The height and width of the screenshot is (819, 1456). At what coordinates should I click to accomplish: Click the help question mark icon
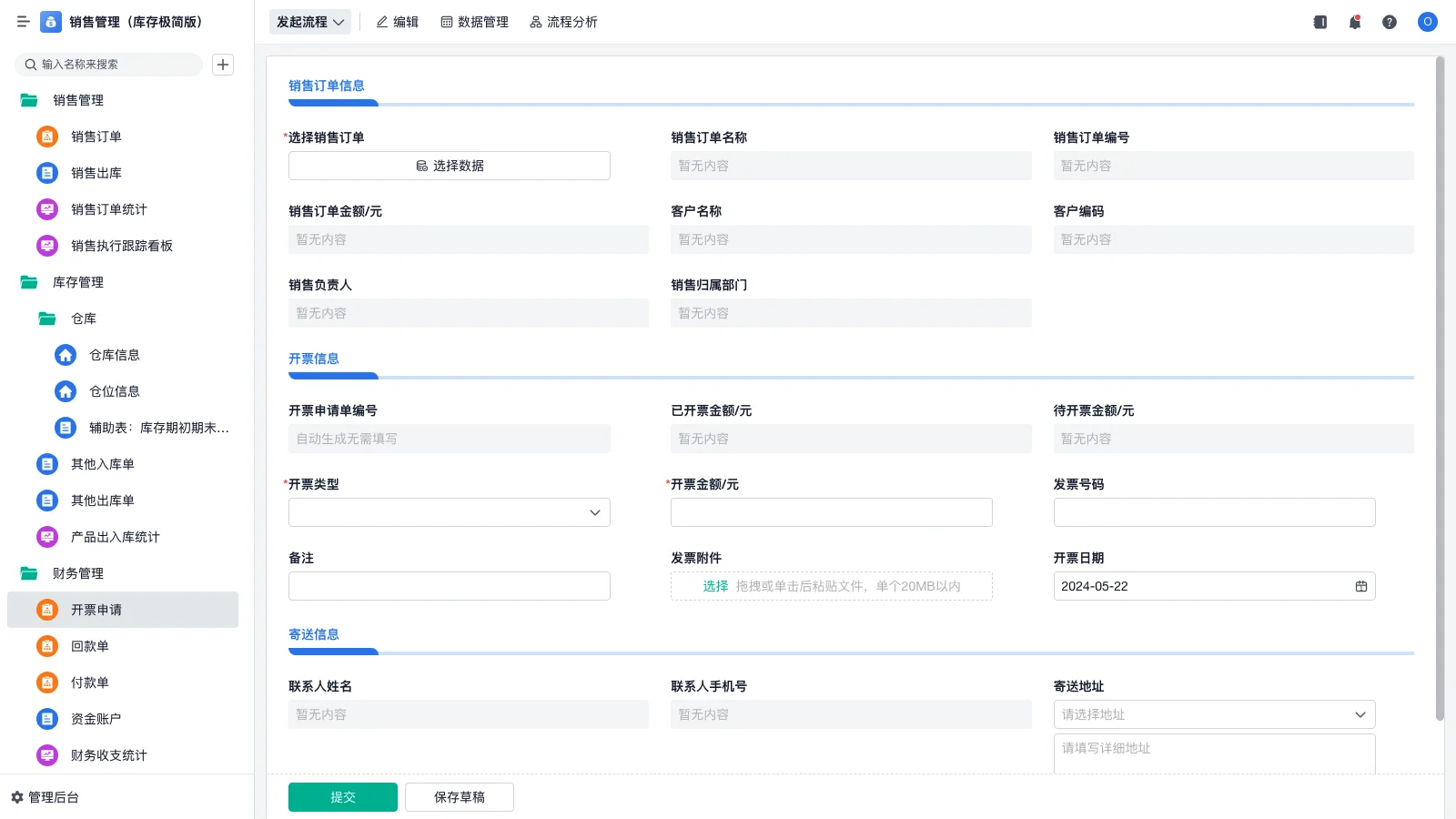coord(1390,22)
